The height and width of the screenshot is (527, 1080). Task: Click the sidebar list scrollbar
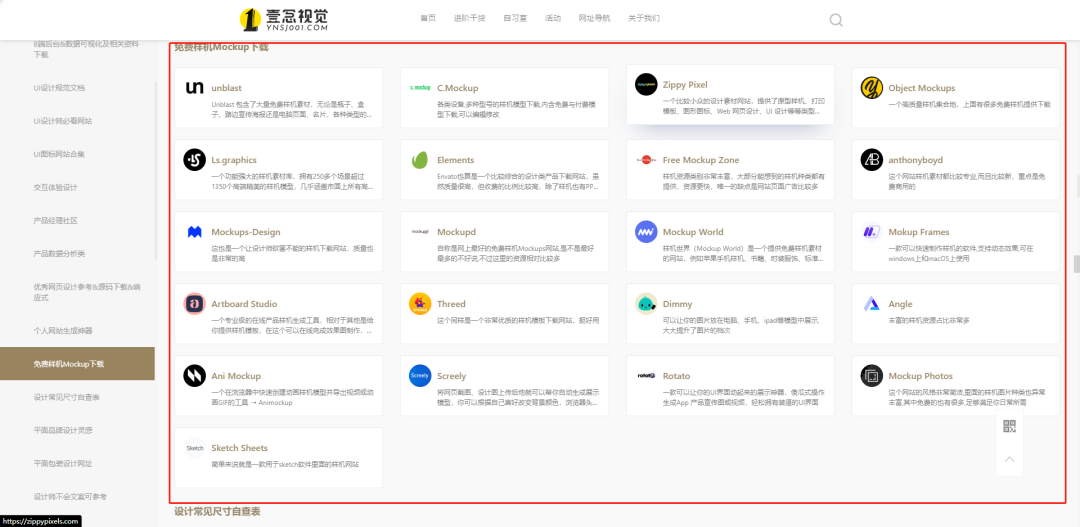[156, 170]
